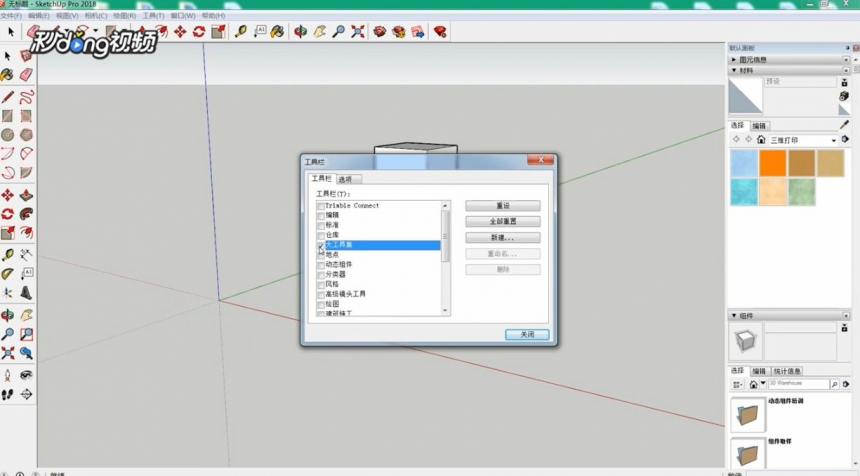This screenshot has height=476, width=860.
Task: Open the 相机(C) menu
Action: coord(96,16)
